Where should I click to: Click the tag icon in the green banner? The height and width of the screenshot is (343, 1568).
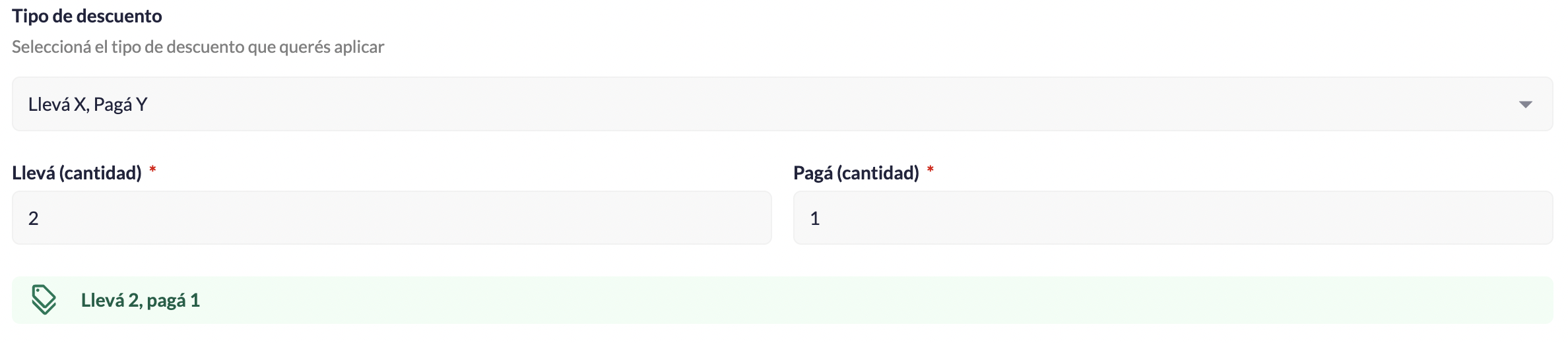(44, 300)
